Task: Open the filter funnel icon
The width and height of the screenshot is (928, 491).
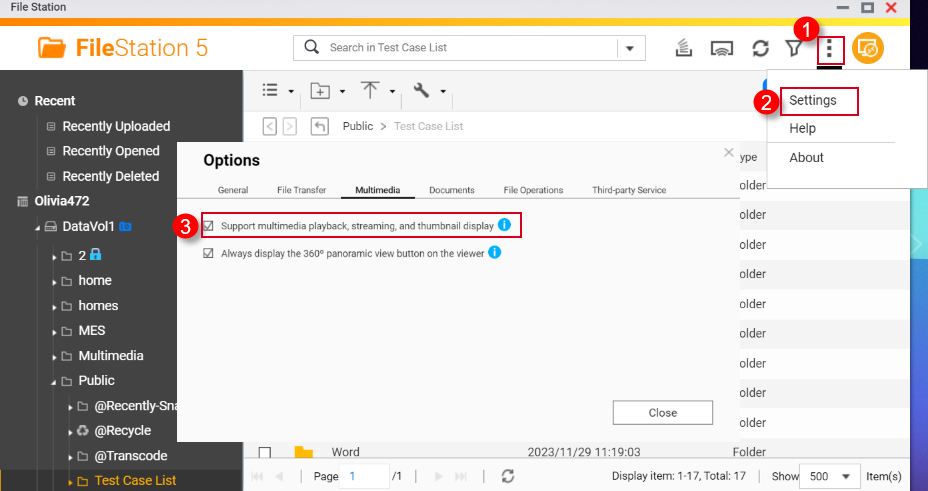Action: pos(794,48)
